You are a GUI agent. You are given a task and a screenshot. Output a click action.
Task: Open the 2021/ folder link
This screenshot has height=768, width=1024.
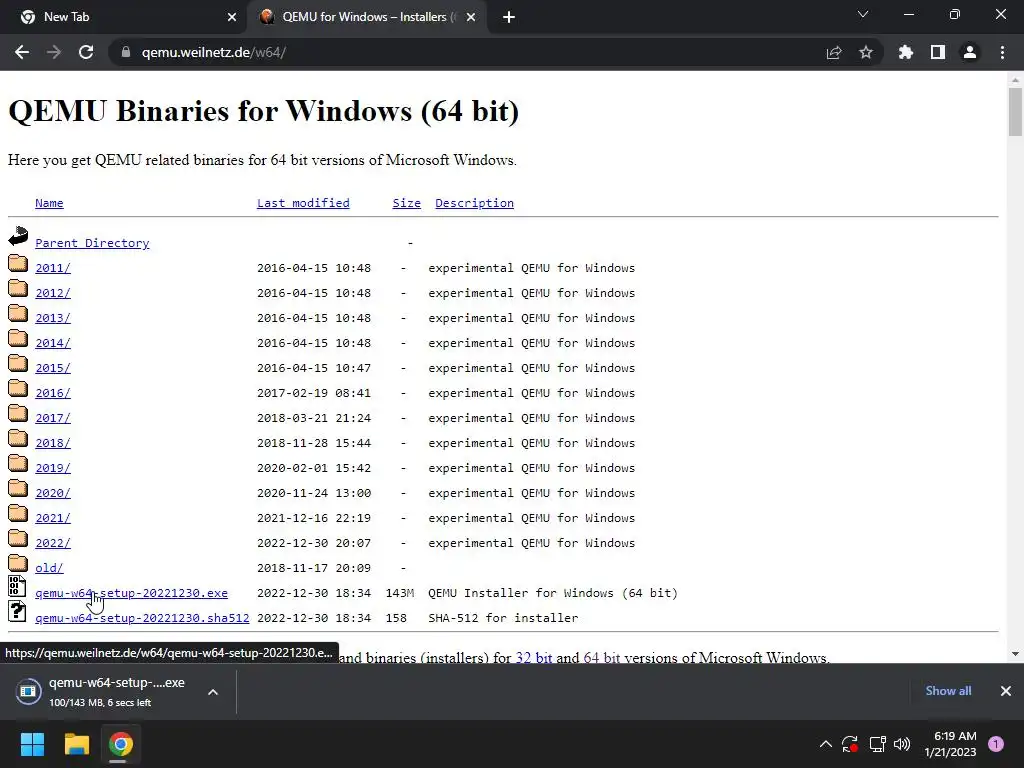pyautogui.click(x=53, y=518)
